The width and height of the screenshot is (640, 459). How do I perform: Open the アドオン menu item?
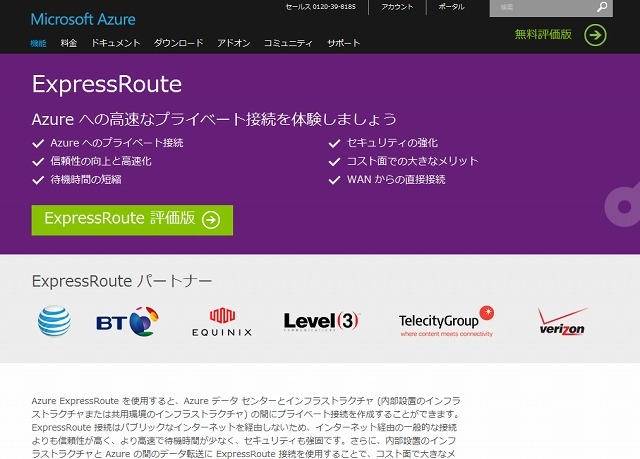233,43
